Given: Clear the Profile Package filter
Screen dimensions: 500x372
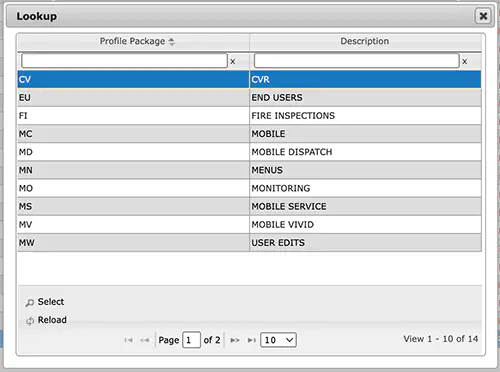Looking at the screenshot, I should [233, 61].
